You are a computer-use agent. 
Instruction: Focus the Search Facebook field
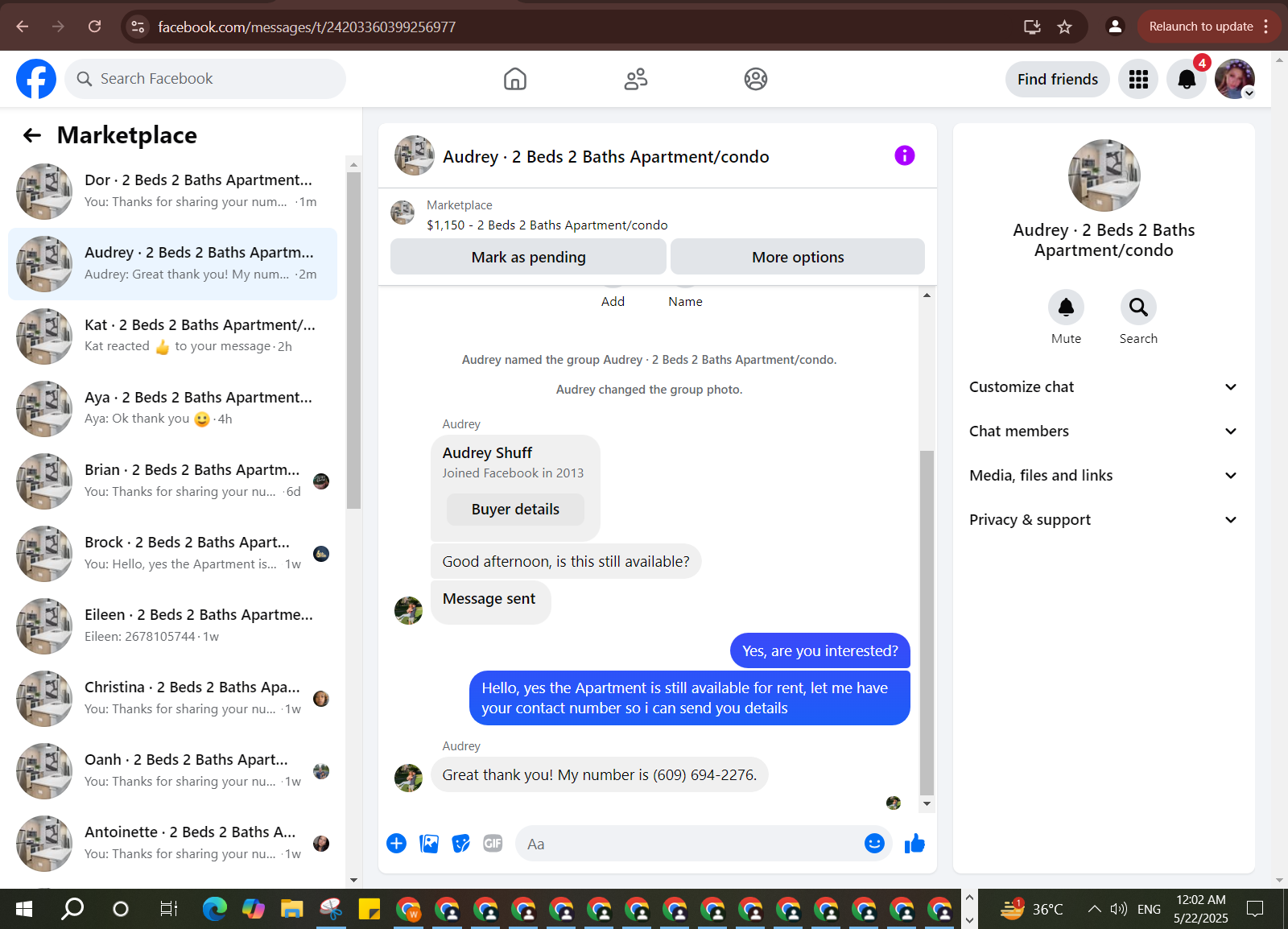coord(205,79)
